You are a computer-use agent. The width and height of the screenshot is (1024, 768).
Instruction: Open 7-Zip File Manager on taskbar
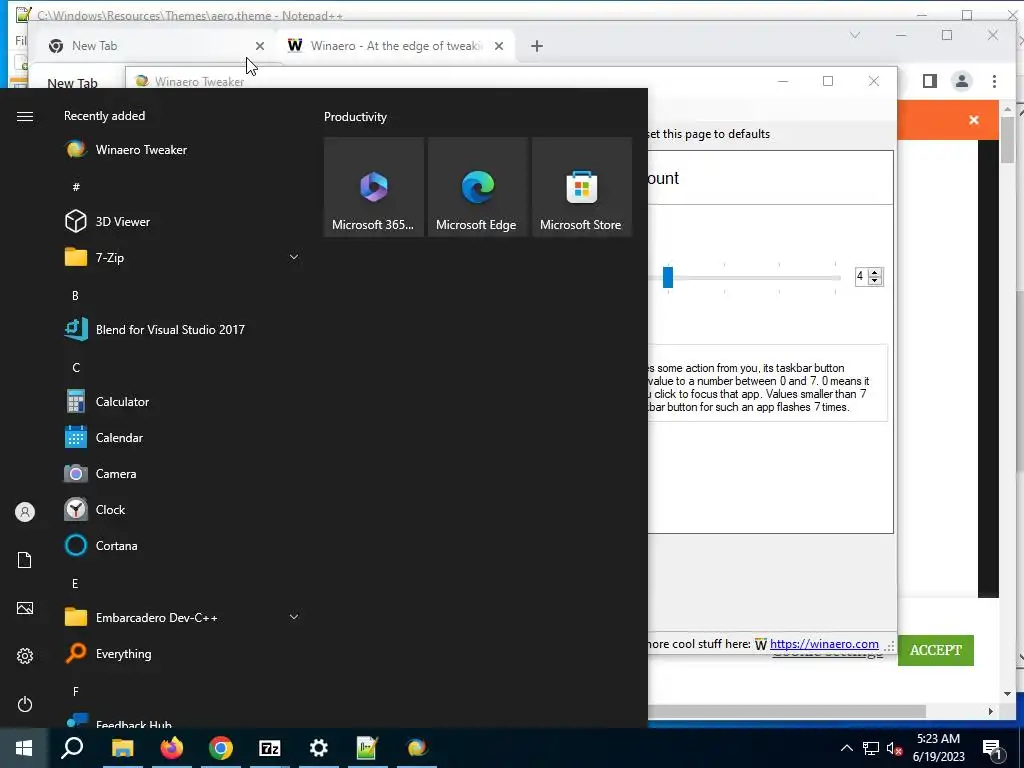270,748
